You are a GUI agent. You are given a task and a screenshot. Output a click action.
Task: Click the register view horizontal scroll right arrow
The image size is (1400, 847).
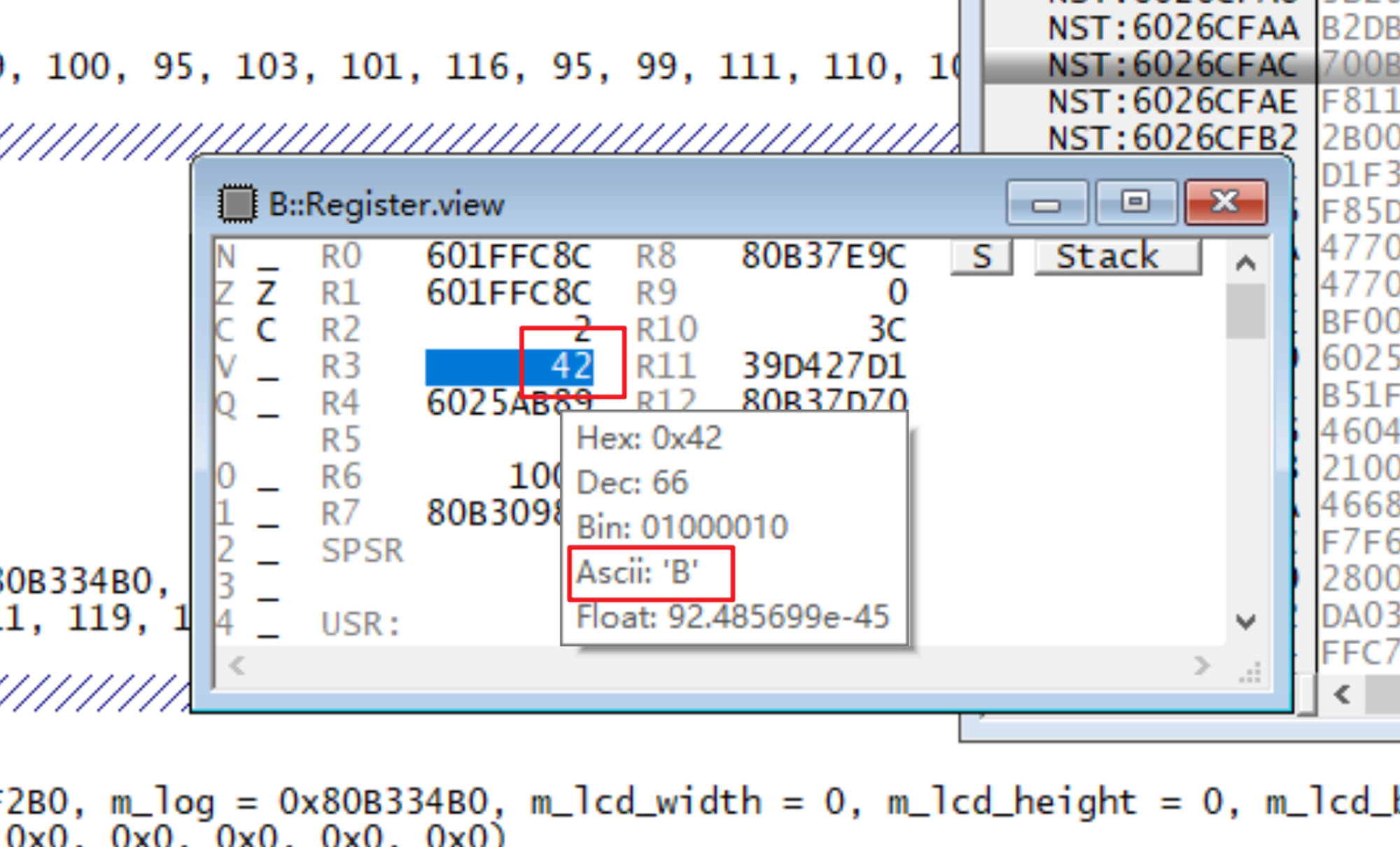[1201, 665]
